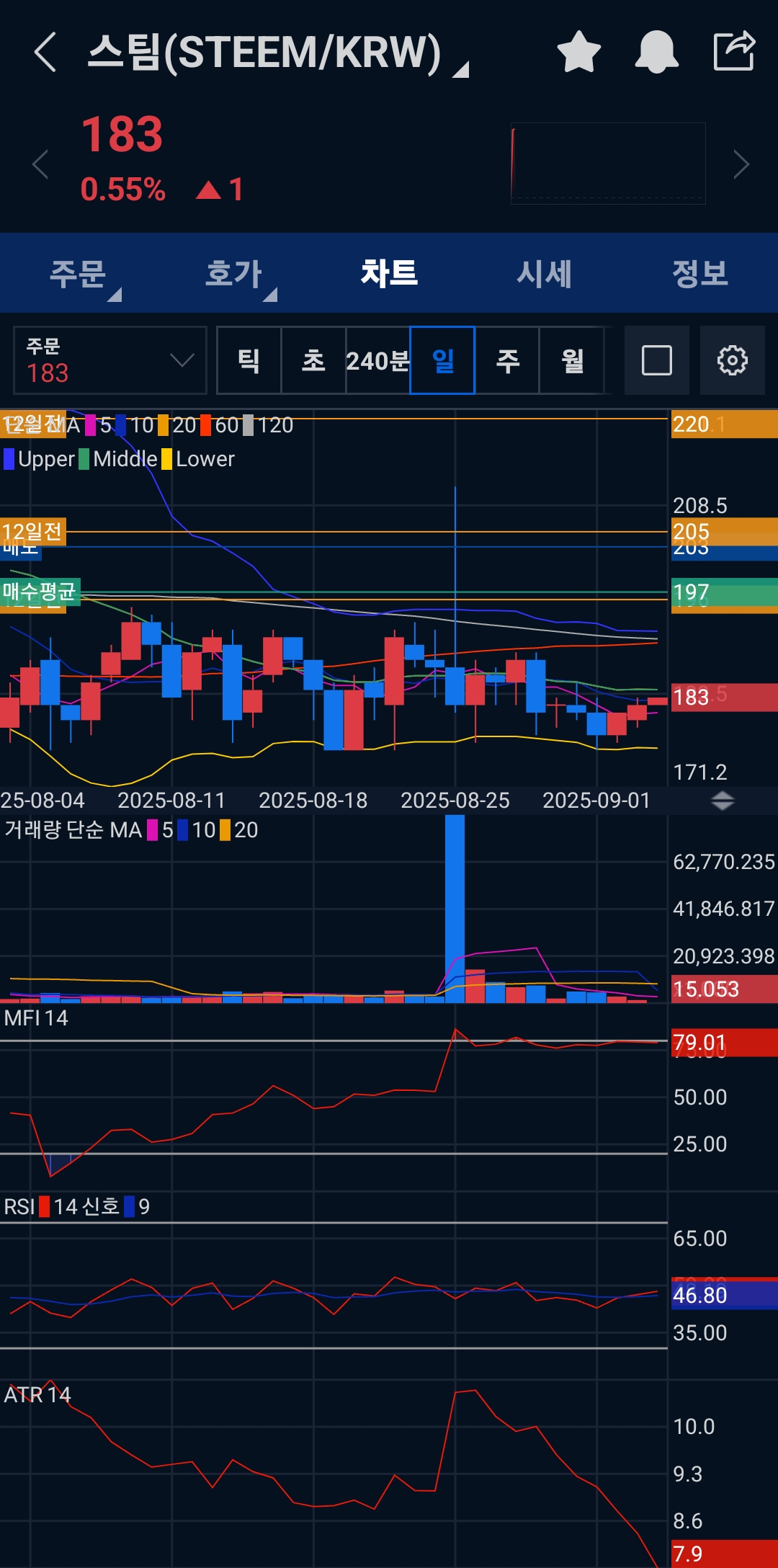Tap the Bollinger Middle green swatch
778x1568 pixels.
pos(84,459)
